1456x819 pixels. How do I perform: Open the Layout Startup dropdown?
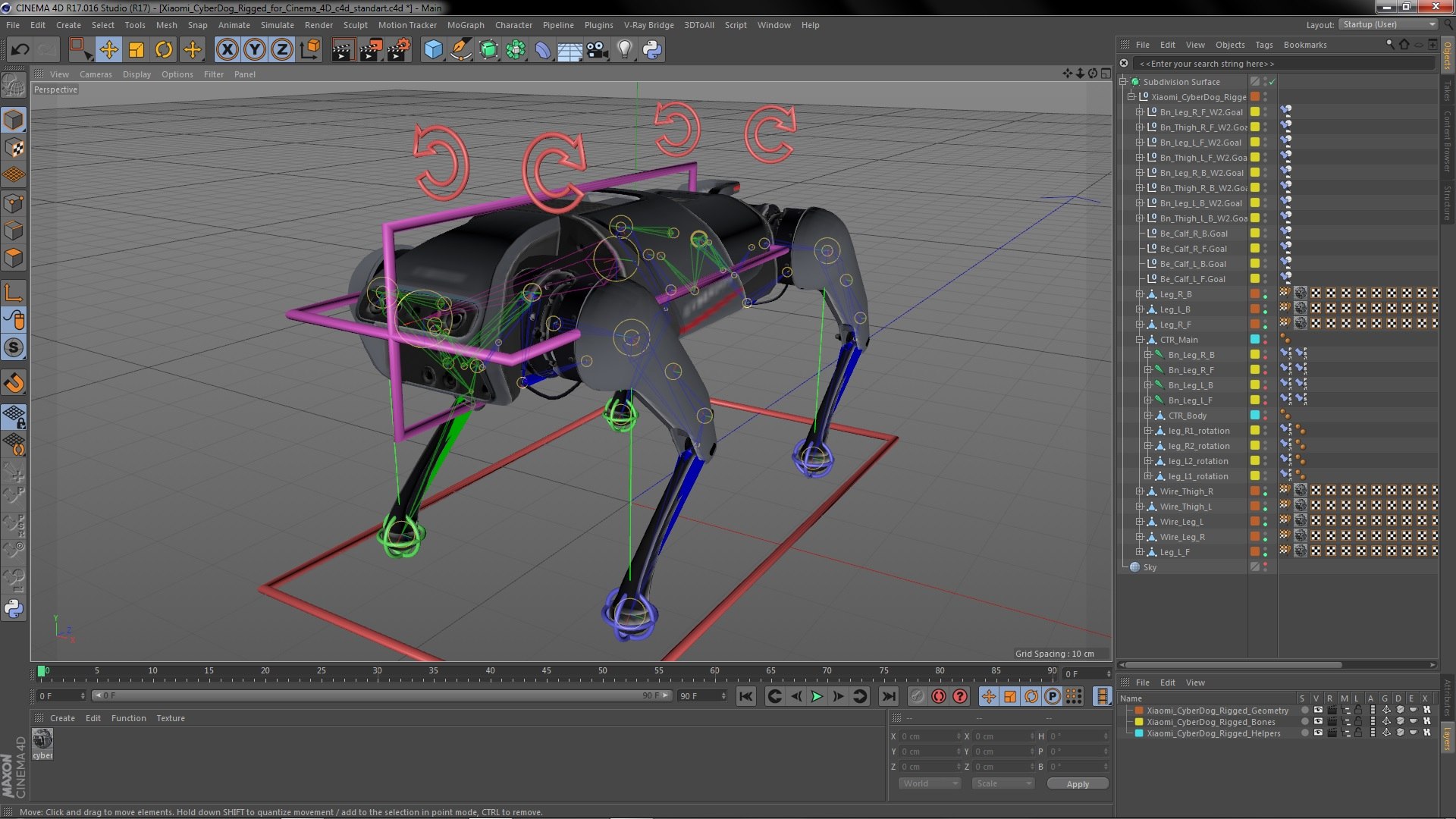(1388, 25)
